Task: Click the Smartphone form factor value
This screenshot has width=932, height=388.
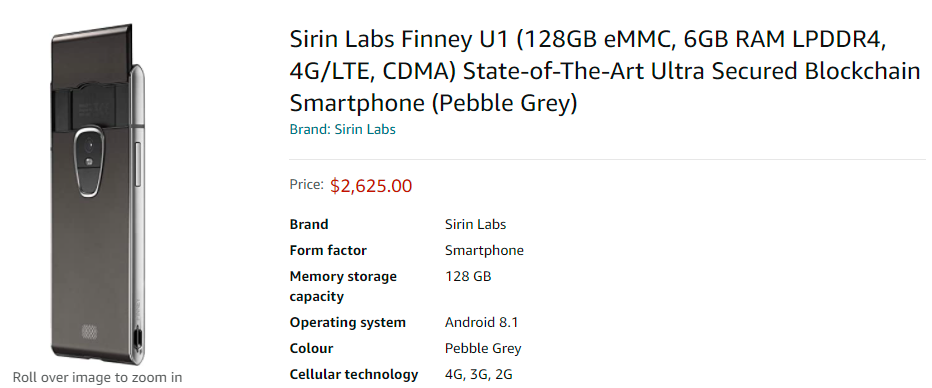Action: click(484, 251)
